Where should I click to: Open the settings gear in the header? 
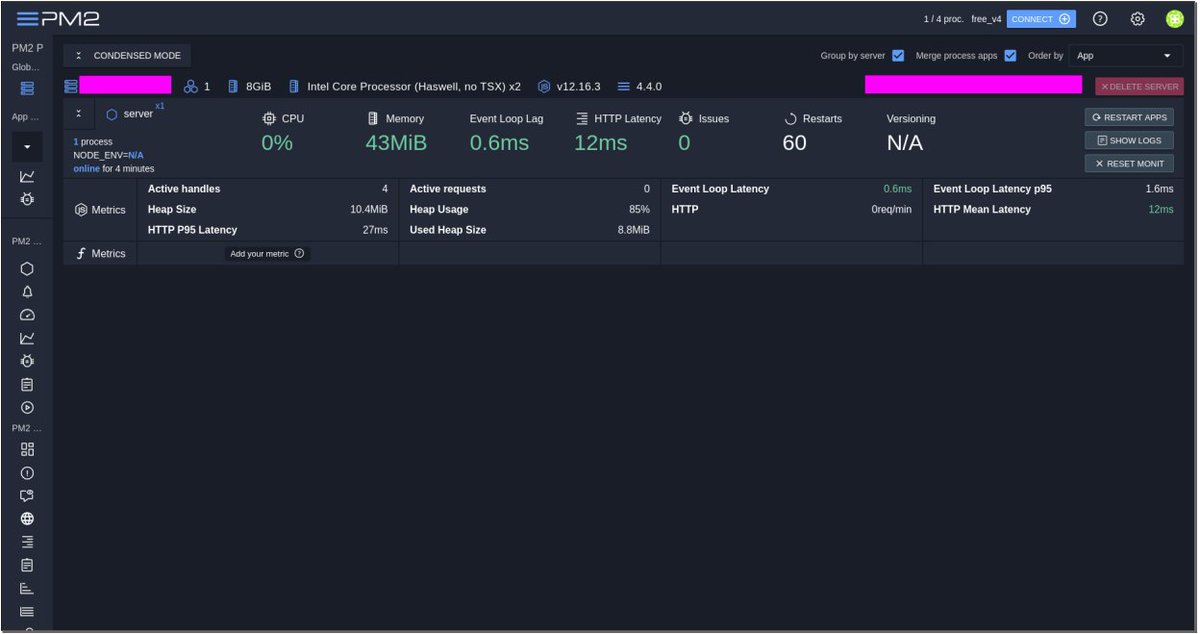[1137, 18]
